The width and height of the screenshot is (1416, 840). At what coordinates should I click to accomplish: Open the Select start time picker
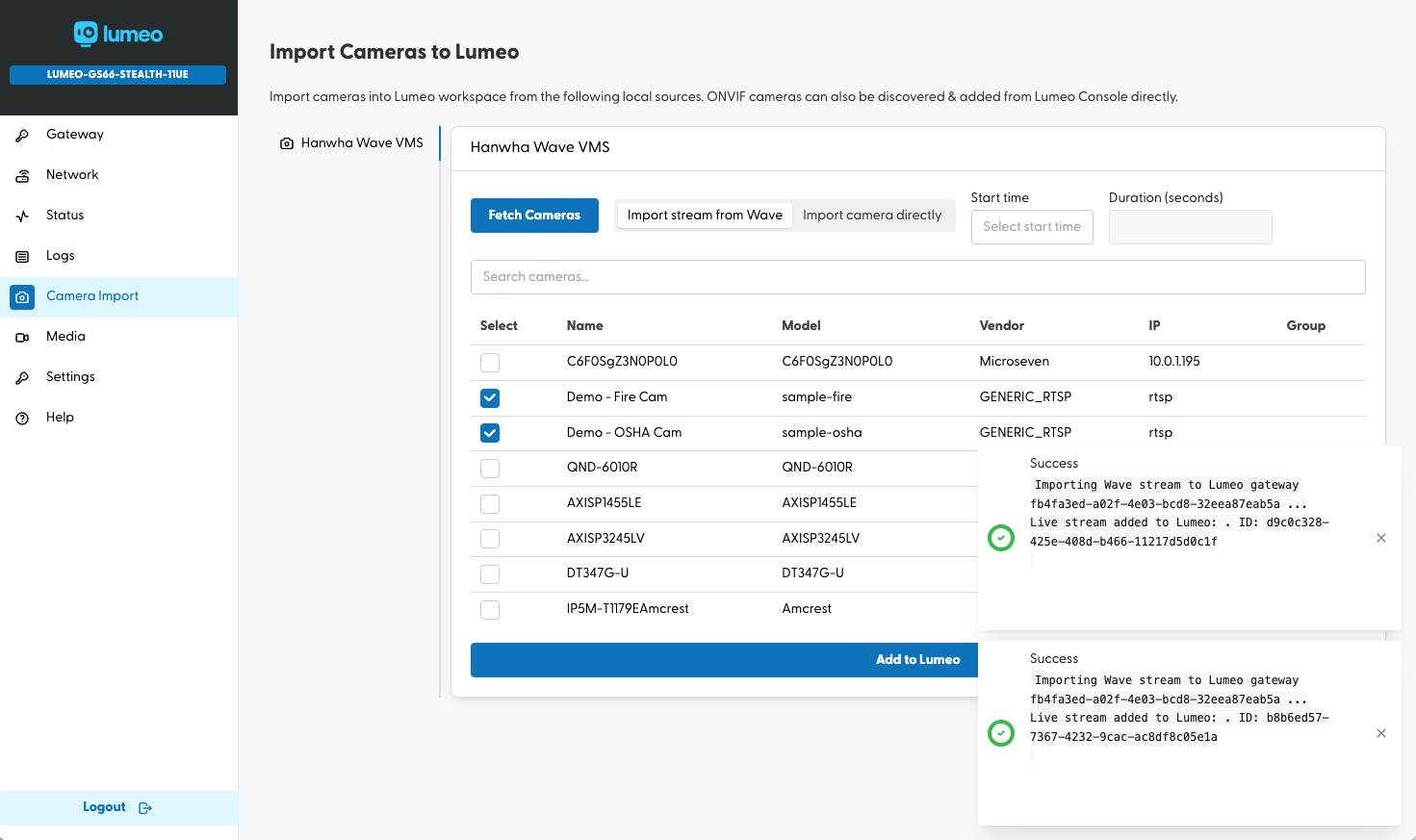[1032, 227]
